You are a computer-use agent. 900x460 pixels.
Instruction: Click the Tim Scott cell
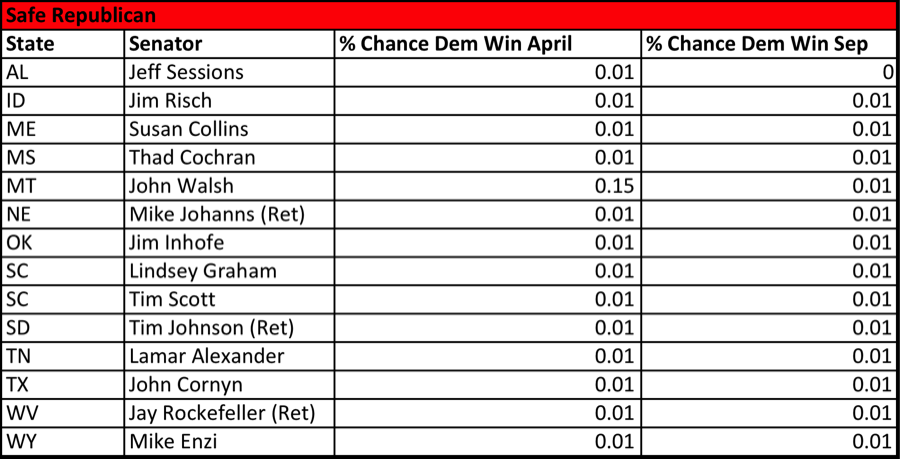point(230,299)
